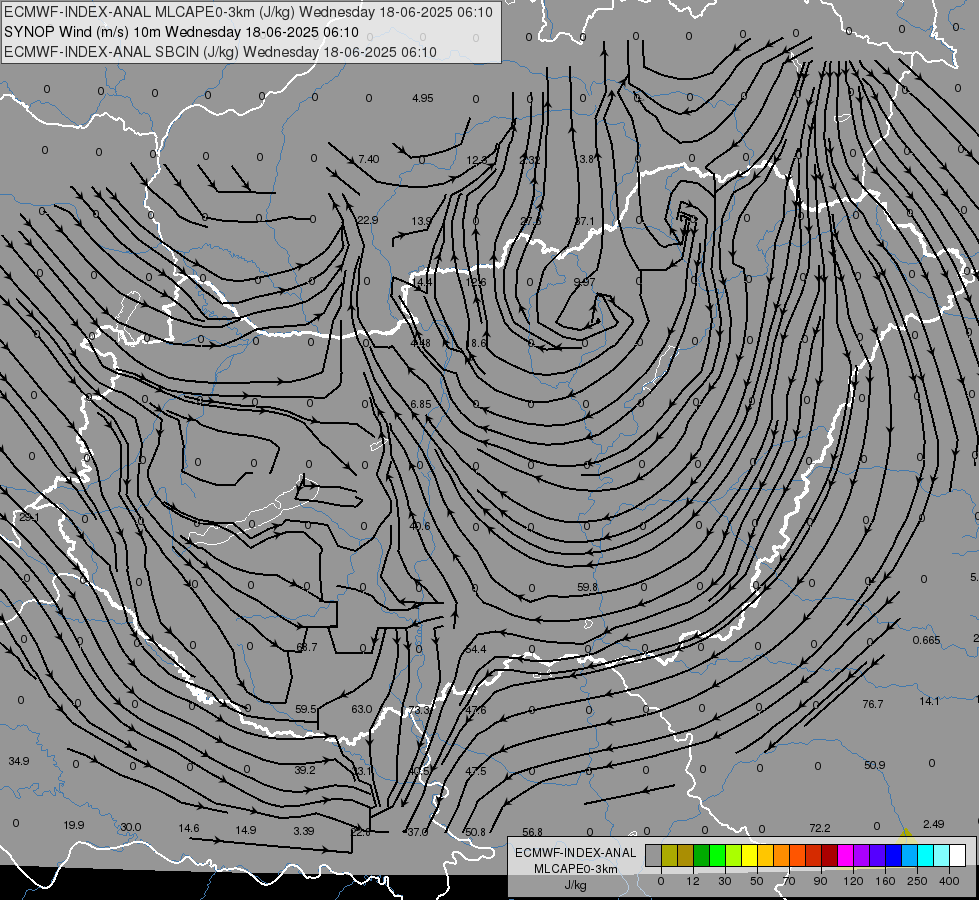Click the white swatch ending the legend
Image resolution: width=979 pixels, height=900 pixels.
click(958, 855)
